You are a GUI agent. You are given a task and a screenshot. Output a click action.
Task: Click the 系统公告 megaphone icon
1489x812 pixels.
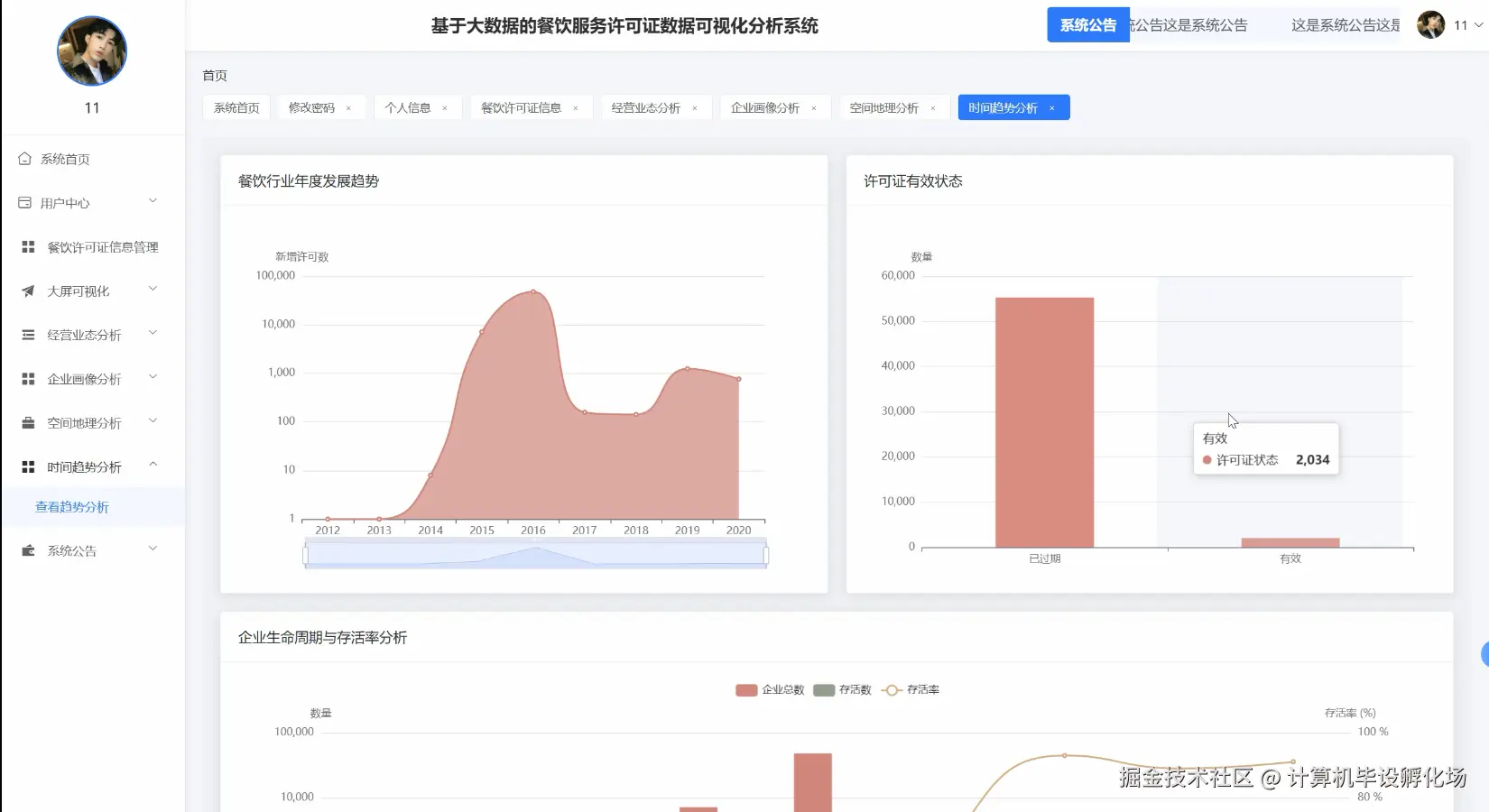click(x=26, y=549)
